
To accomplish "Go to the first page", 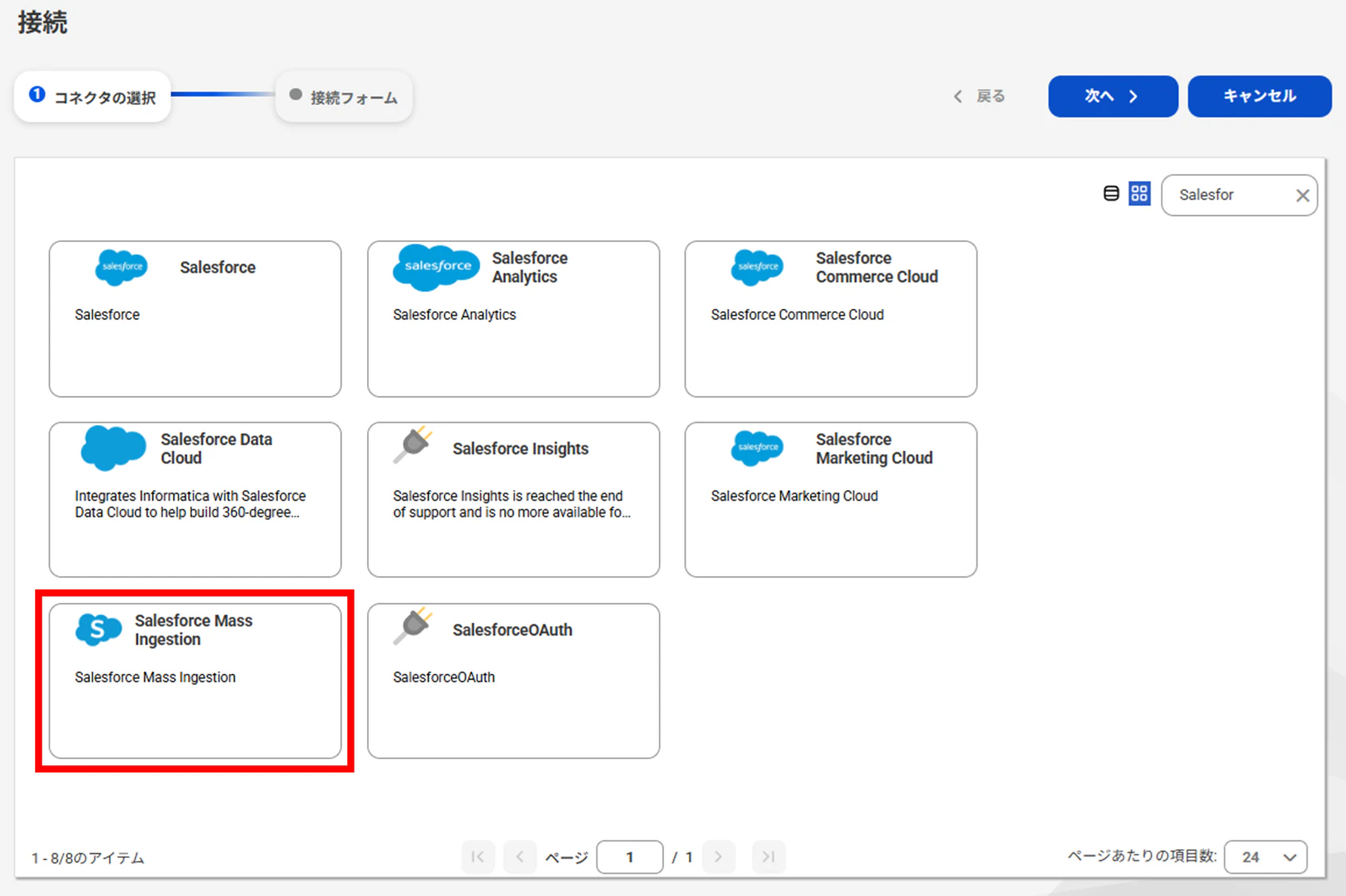I will point(478,857).
